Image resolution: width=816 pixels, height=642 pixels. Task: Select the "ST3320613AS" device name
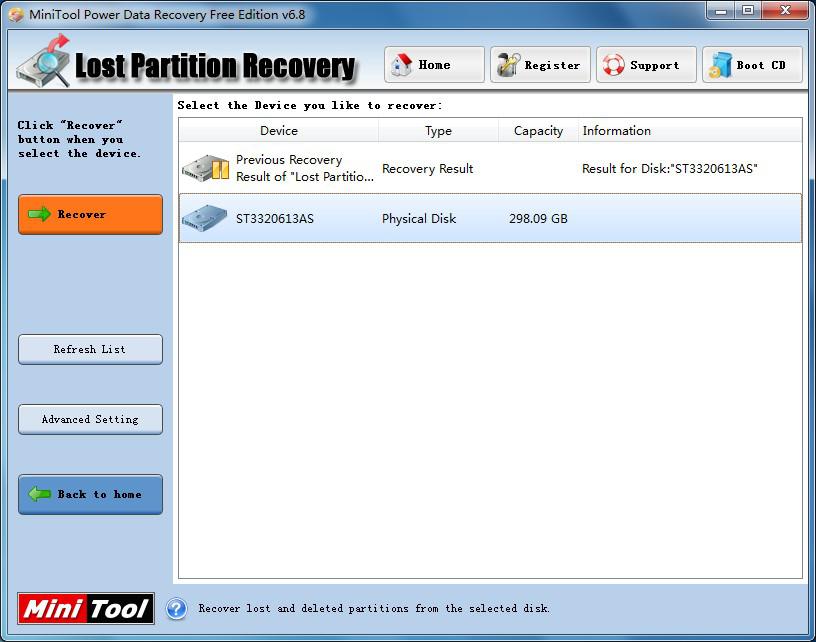275,219
